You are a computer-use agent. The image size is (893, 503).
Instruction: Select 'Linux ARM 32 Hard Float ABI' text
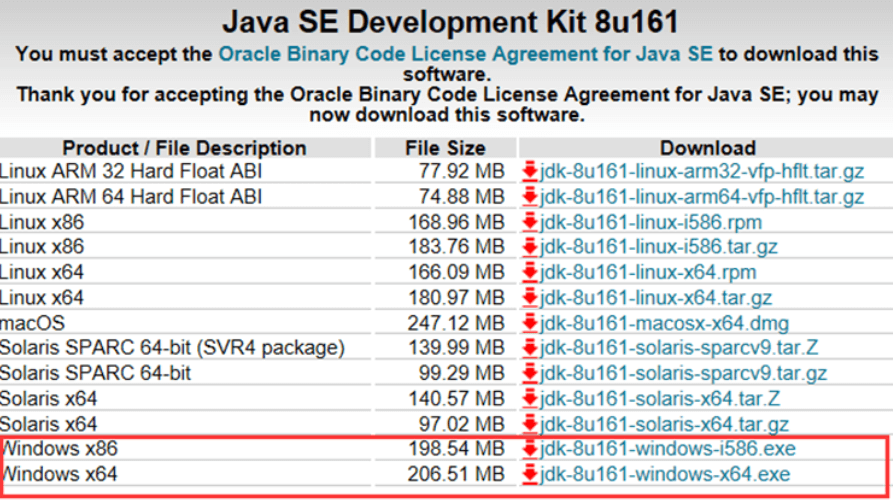131,171
